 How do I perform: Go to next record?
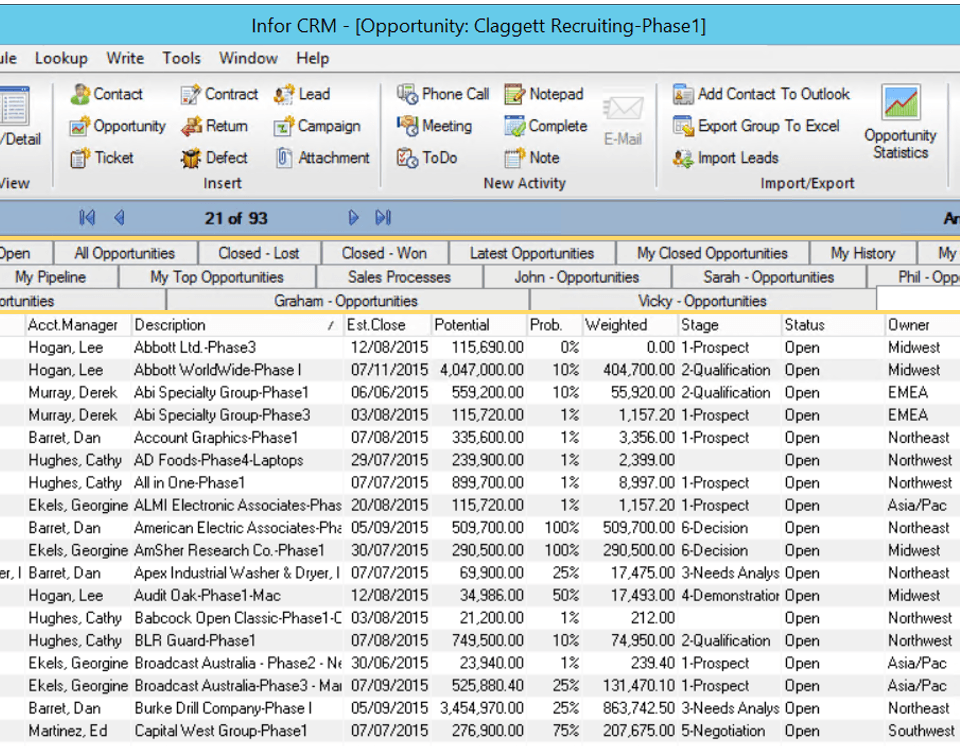[x=353, y=218]
